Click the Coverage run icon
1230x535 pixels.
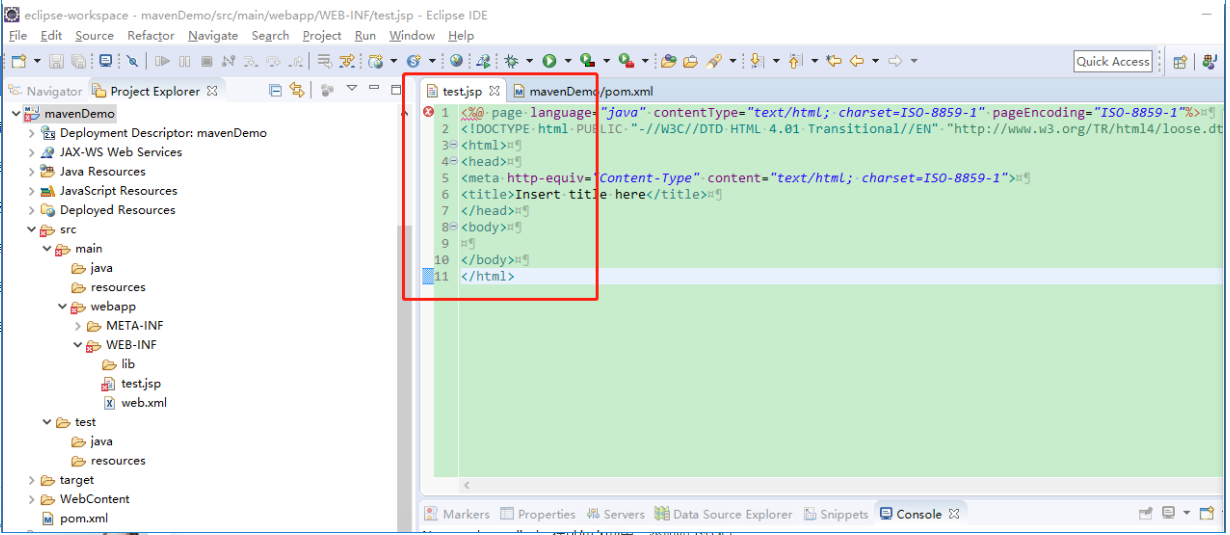coord(587,61)
